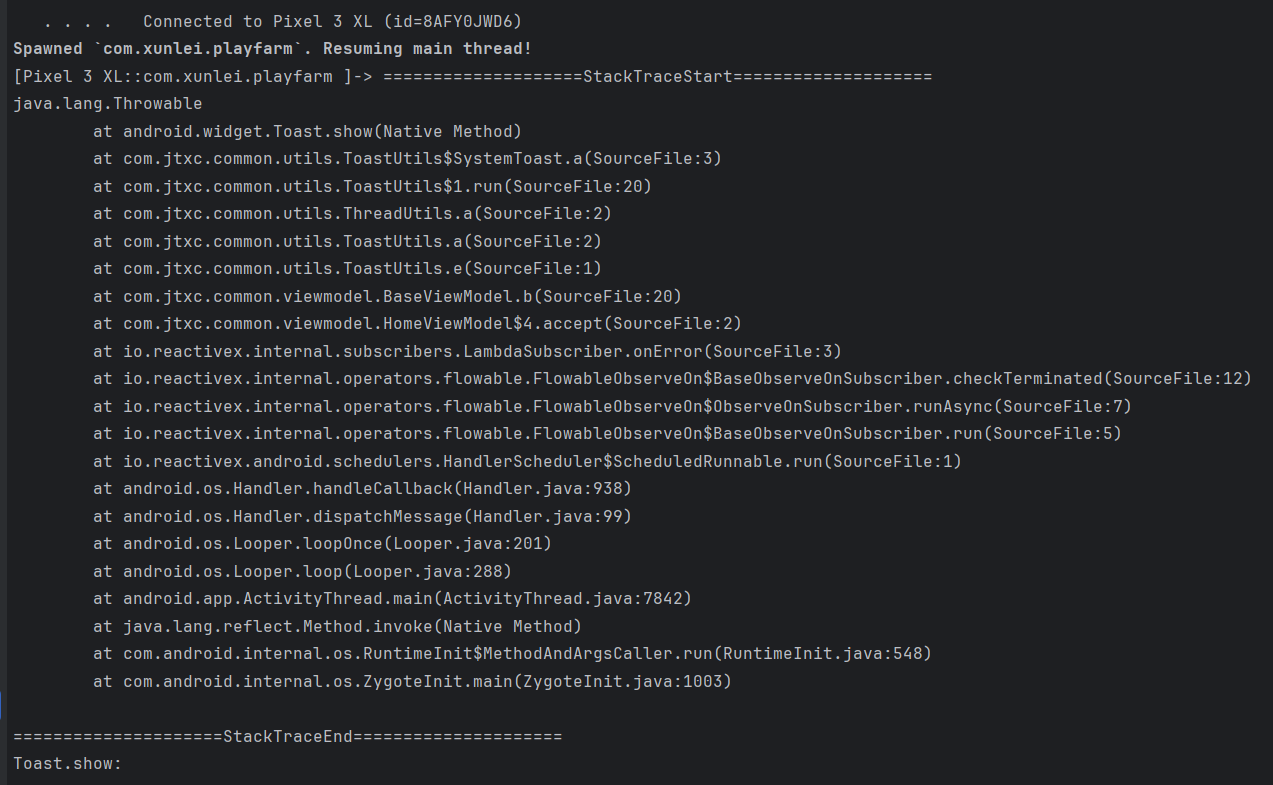
Task: Click the checkTerminated stack frame line
Action: (x=672, y=379)
